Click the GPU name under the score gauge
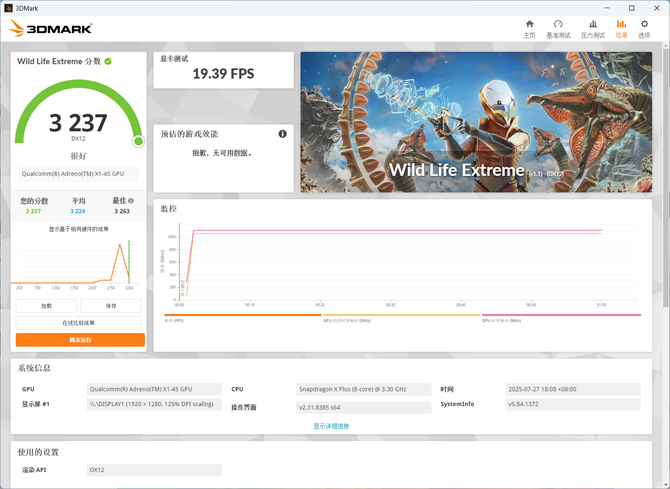The width and height of the screenshot is (670, 489). click(79, 174)
